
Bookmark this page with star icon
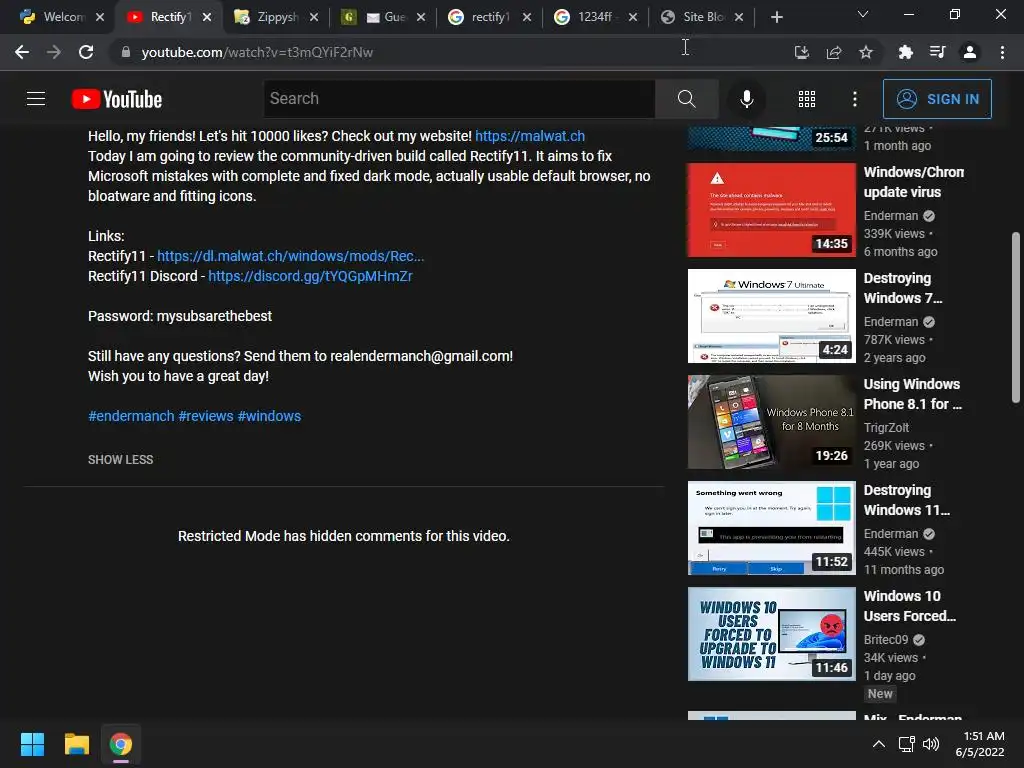tap(865, 52)
